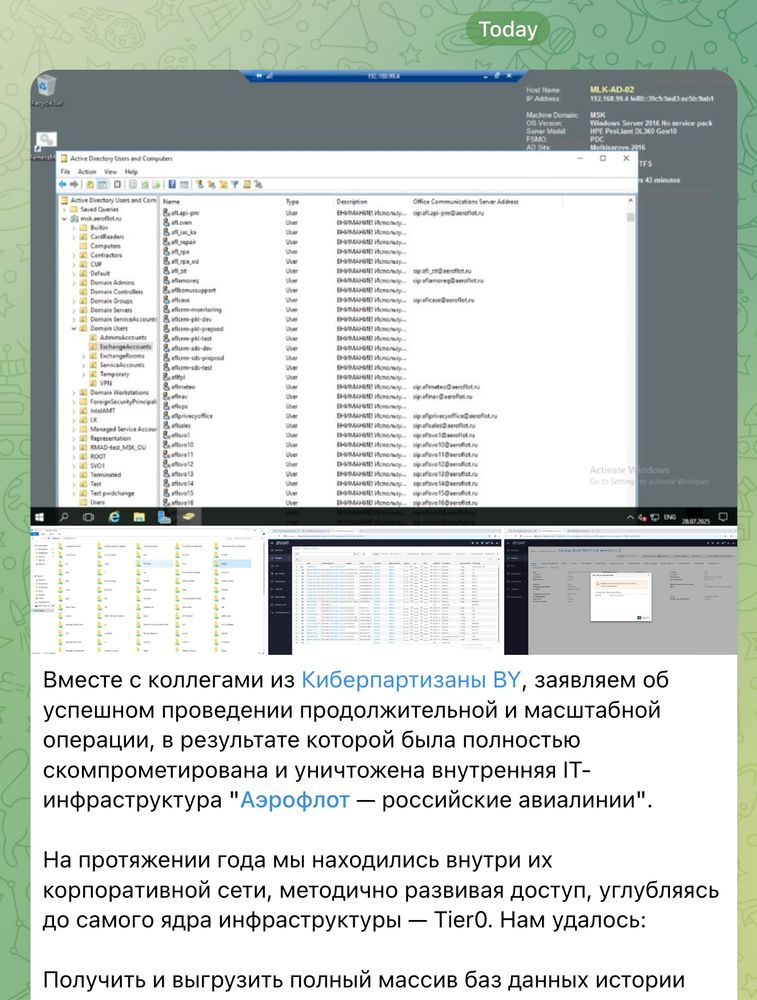
Task: Open the Action menu
Action: (x=87, y=172)
